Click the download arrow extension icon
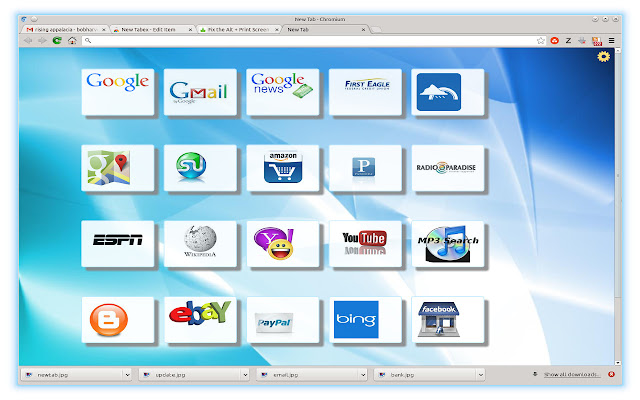The height and width of the screenshot is (400, 640). coord(582,40)
